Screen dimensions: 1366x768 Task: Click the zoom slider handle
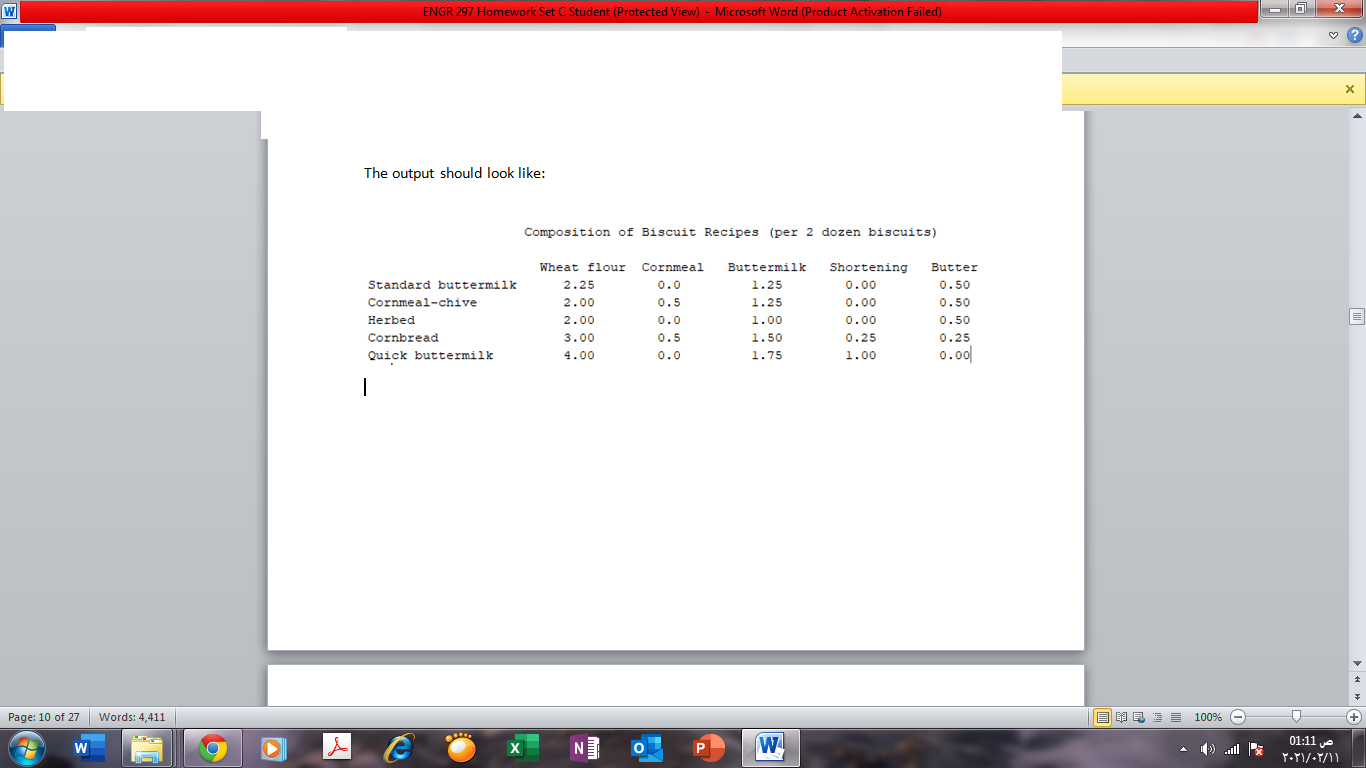coord(1296,717)
